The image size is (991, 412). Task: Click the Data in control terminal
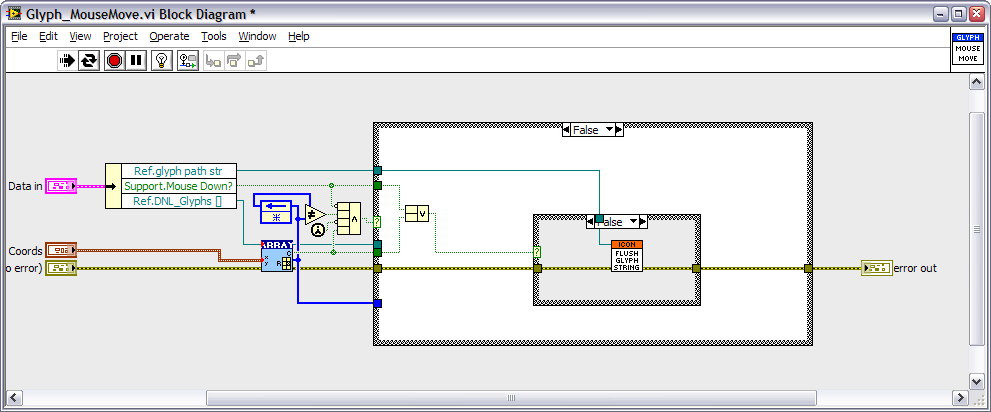pos(61,186)
